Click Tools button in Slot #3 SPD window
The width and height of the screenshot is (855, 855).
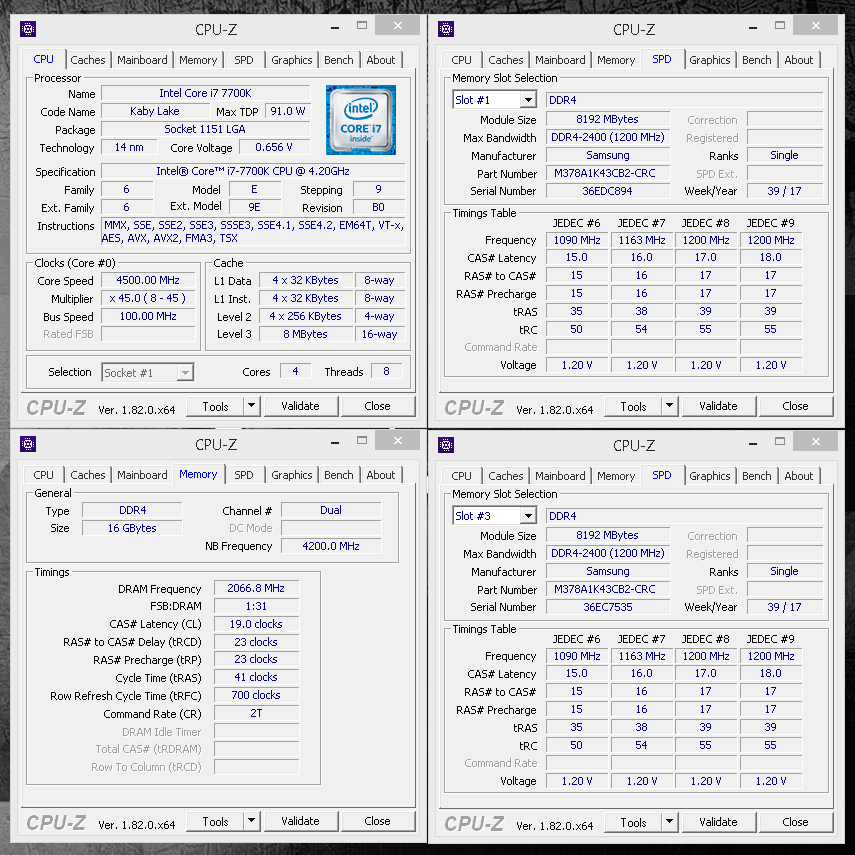point(633,822)
